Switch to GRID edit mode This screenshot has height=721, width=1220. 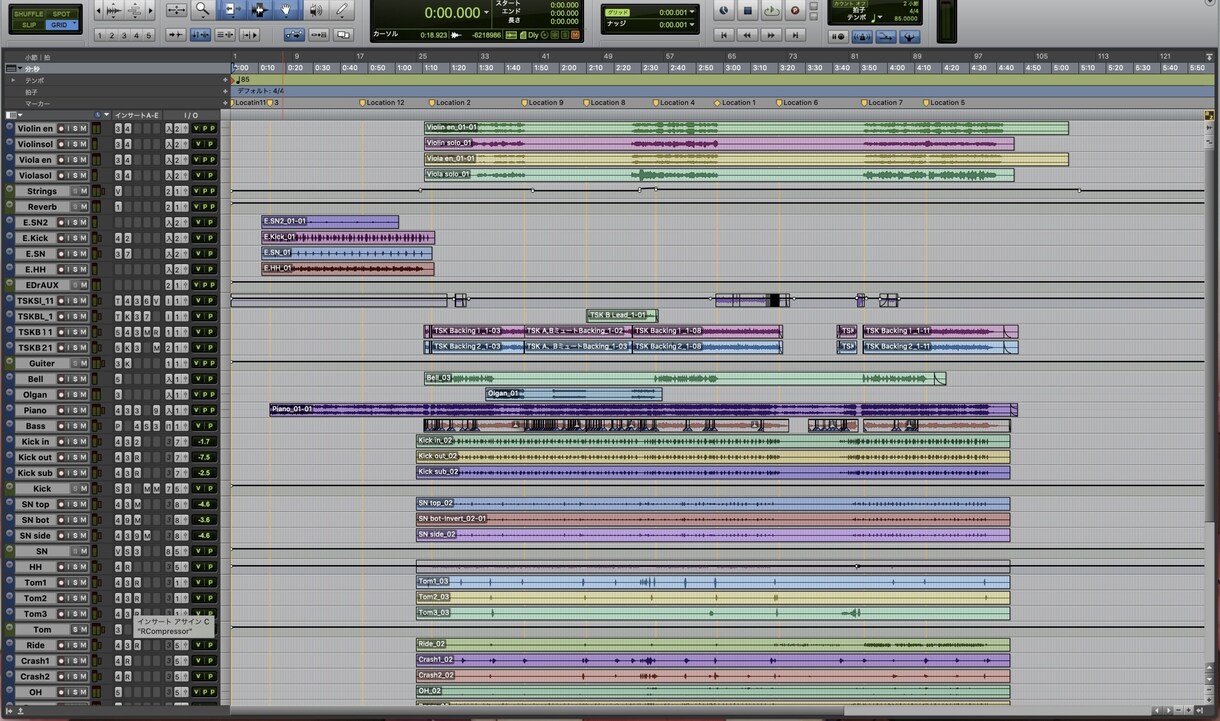click(62, 24)
